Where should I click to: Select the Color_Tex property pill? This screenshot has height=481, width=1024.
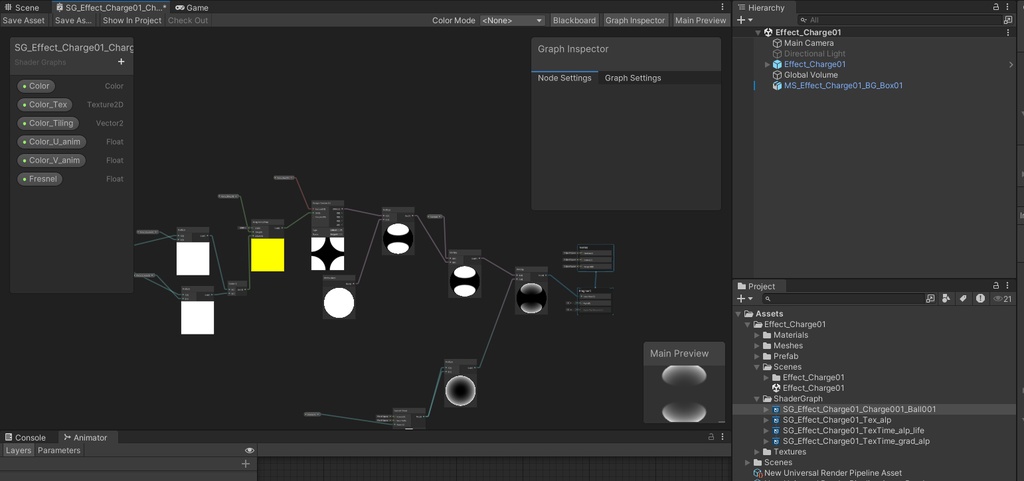tap(45, 104)
